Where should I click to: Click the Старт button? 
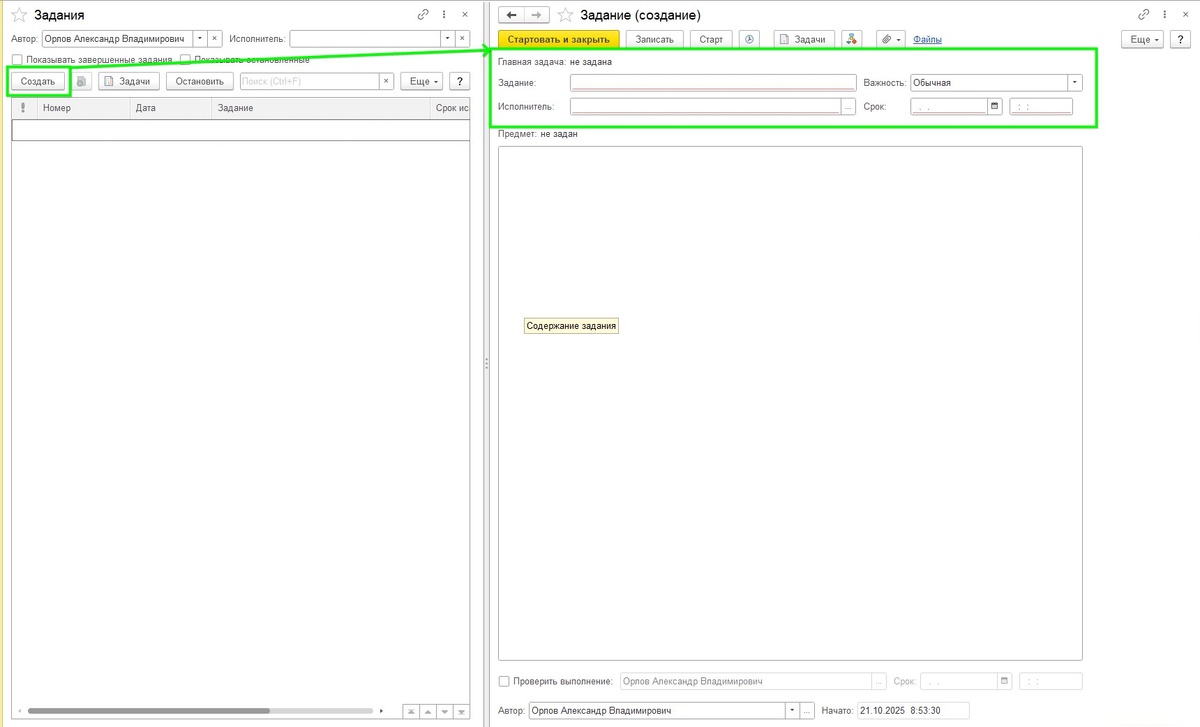711,39
